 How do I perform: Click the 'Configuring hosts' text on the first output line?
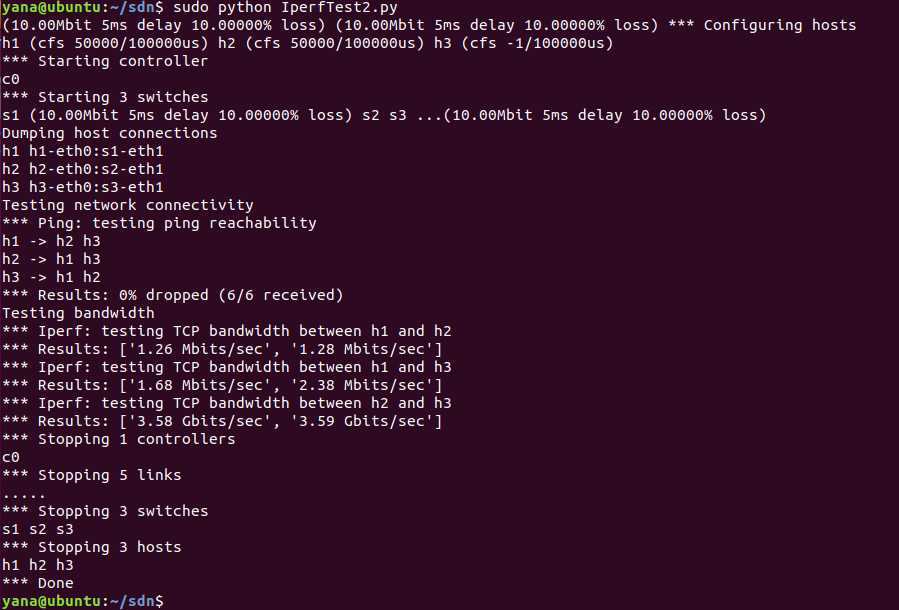pyautogui.click(x=780, y=25)
